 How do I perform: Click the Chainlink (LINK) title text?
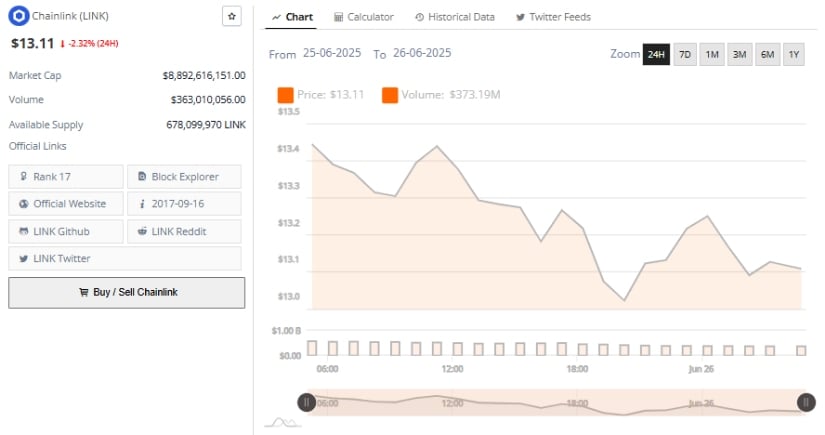point(70,16)
